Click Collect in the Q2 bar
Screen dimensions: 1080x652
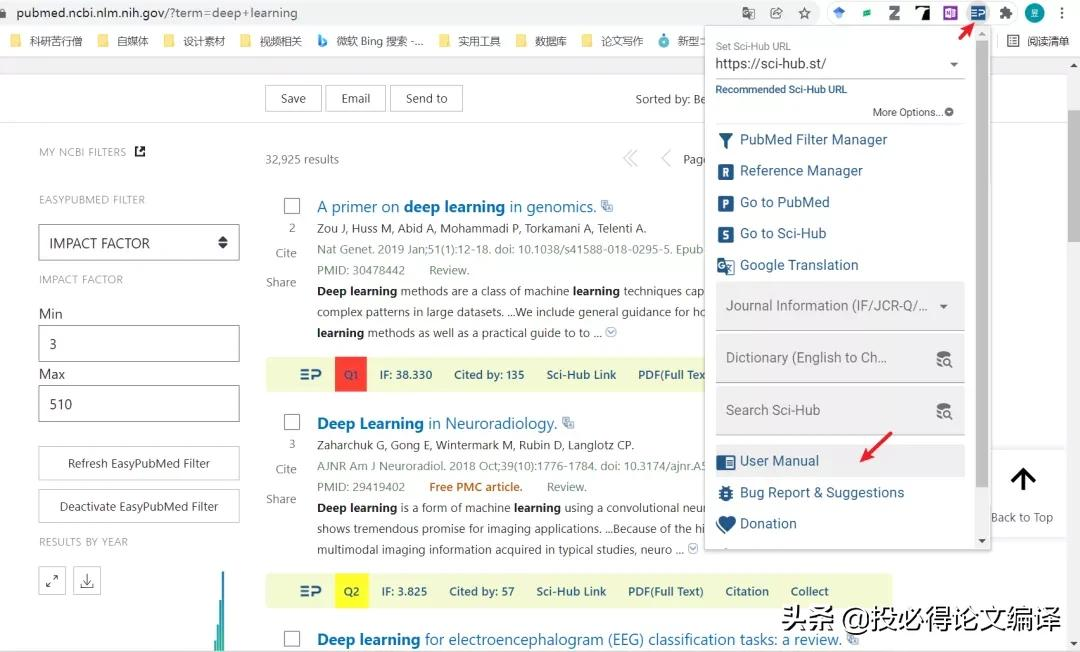pos(809,591)
